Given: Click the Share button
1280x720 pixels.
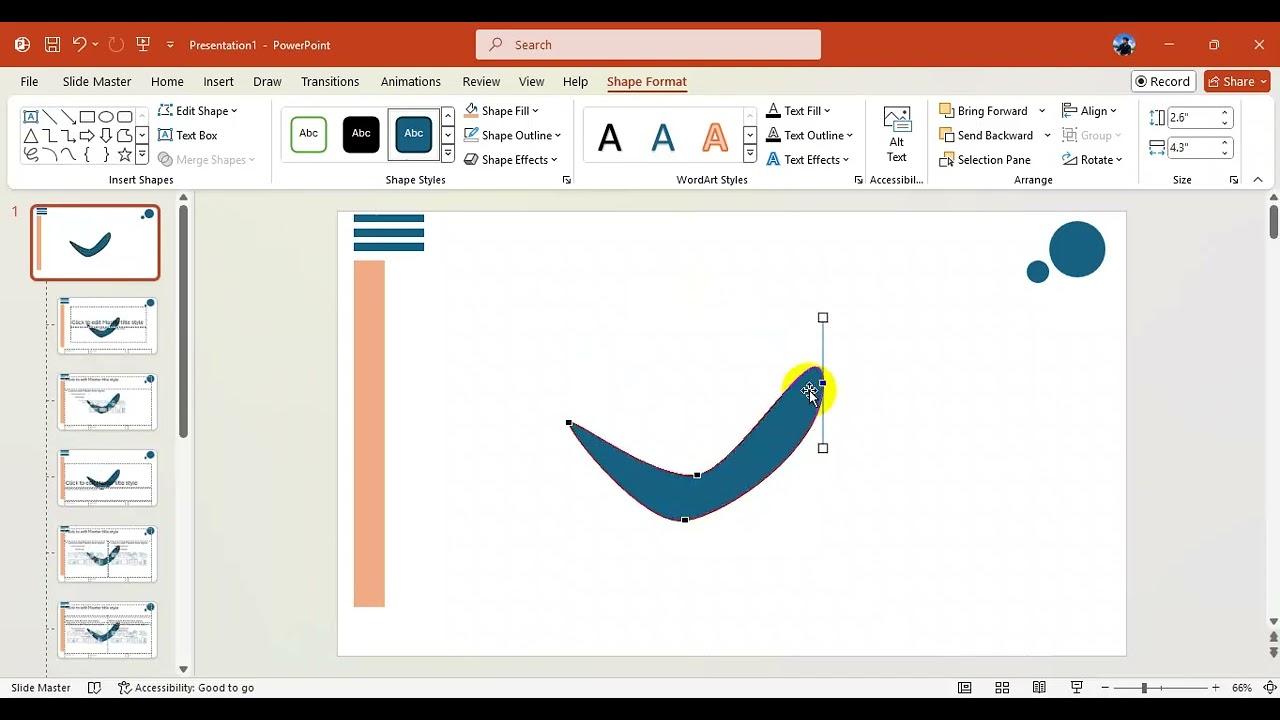Looking at the screenshot, I should tap(1237, 82).
